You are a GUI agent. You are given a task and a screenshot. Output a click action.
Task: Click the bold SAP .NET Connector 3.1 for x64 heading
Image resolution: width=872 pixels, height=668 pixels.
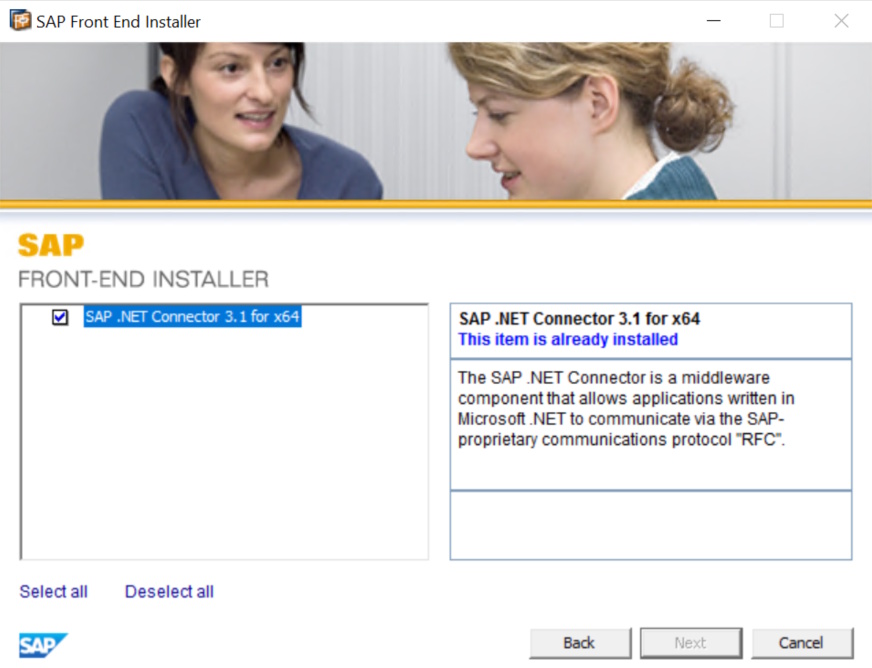(579, 319)
